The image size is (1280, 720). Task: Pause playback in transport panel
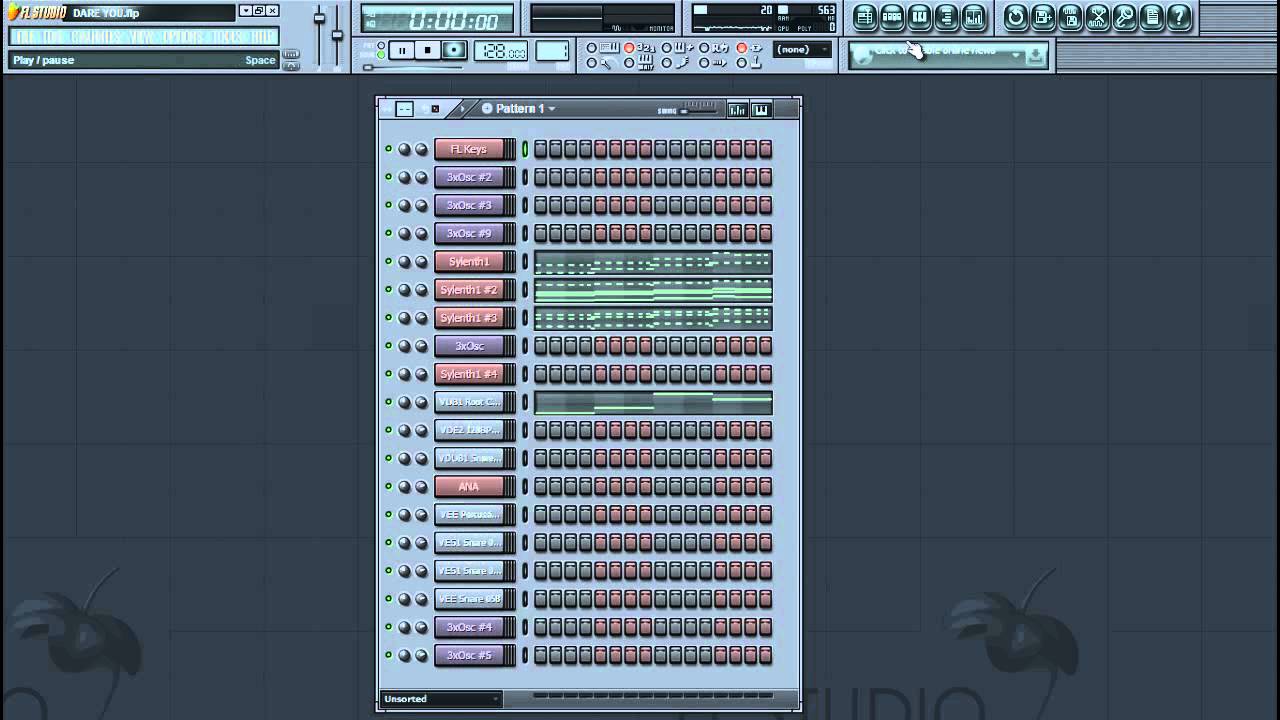point(402,50)
